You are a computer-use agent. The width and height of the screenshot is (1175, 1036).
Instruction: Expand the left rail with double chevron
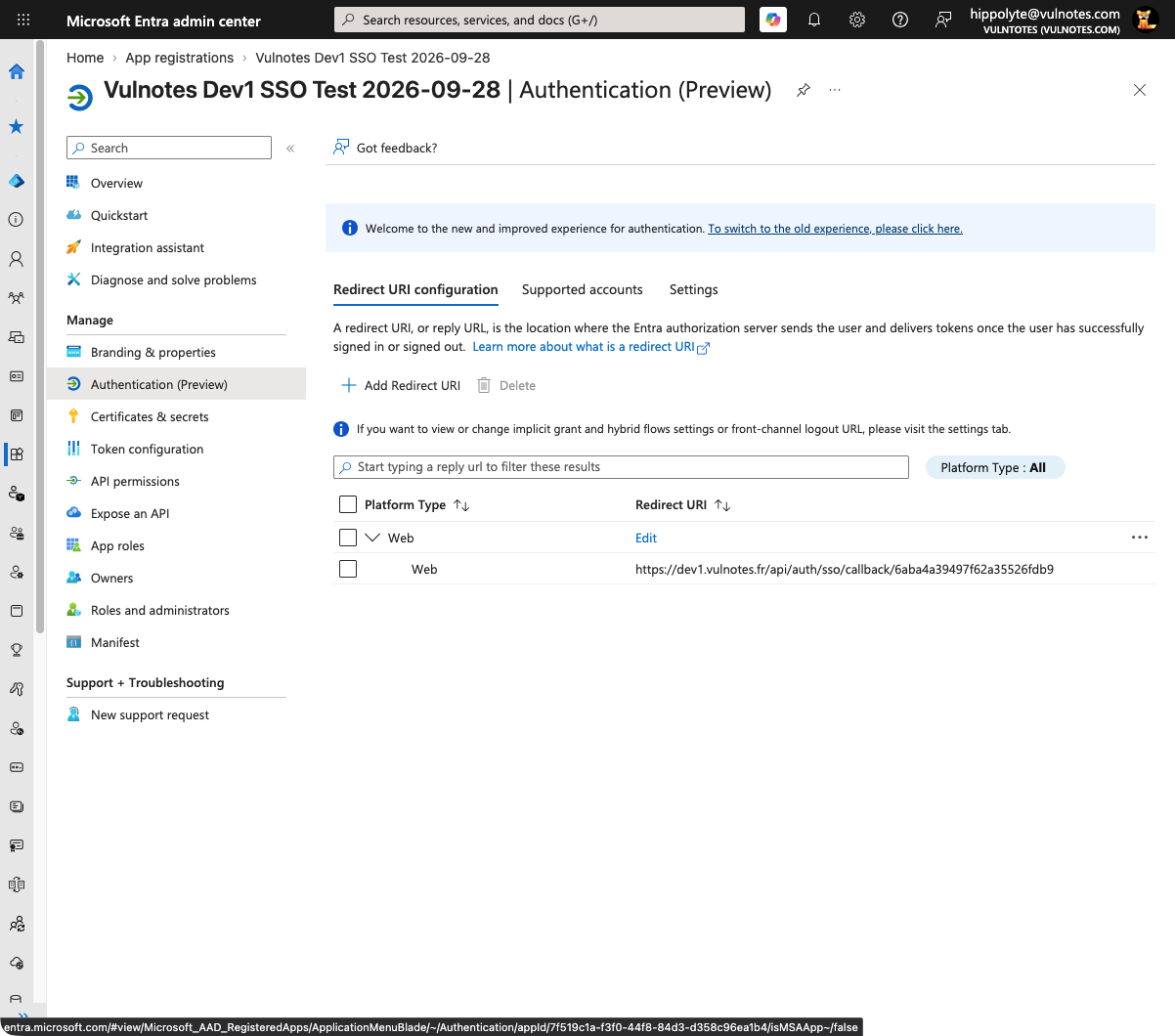click(x=23, y=1017)
